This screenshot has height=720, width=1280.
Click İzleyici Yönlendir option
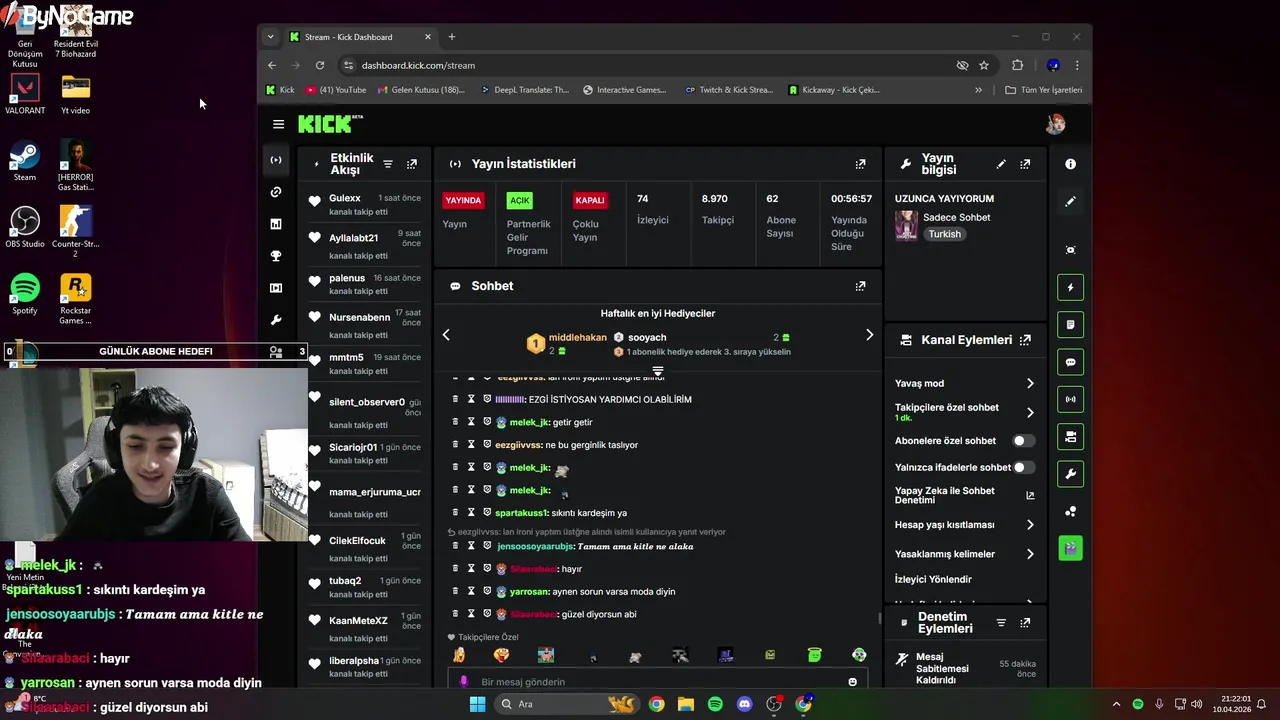tap(933, 579)
